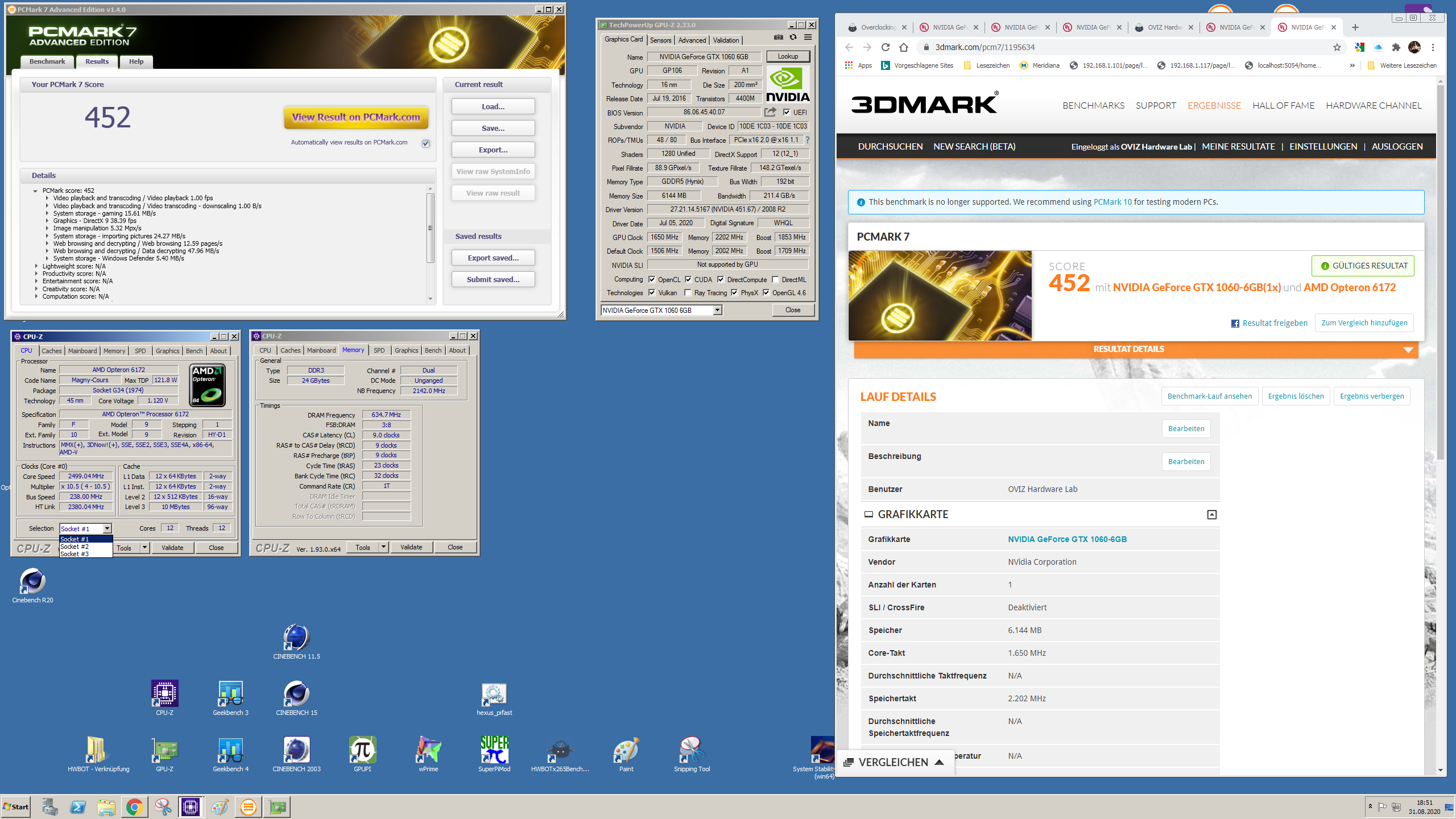The width and height of the screenshot is (1456, 819).
Task: Reload the page in Chrome
Action: coord(885,47)
